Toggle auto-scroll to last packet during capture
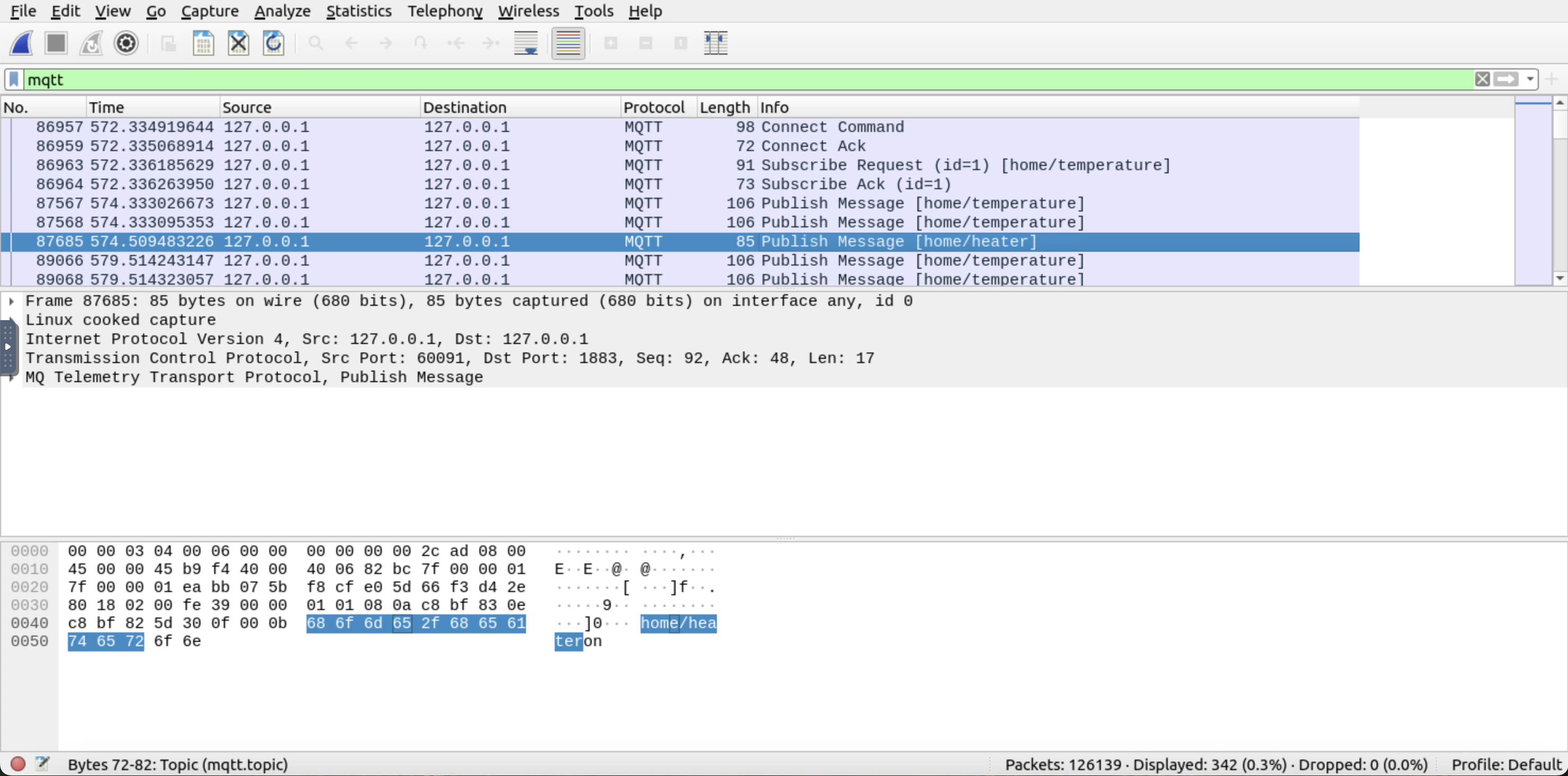The image size is (1568, 776). click(x=526, y=43)
